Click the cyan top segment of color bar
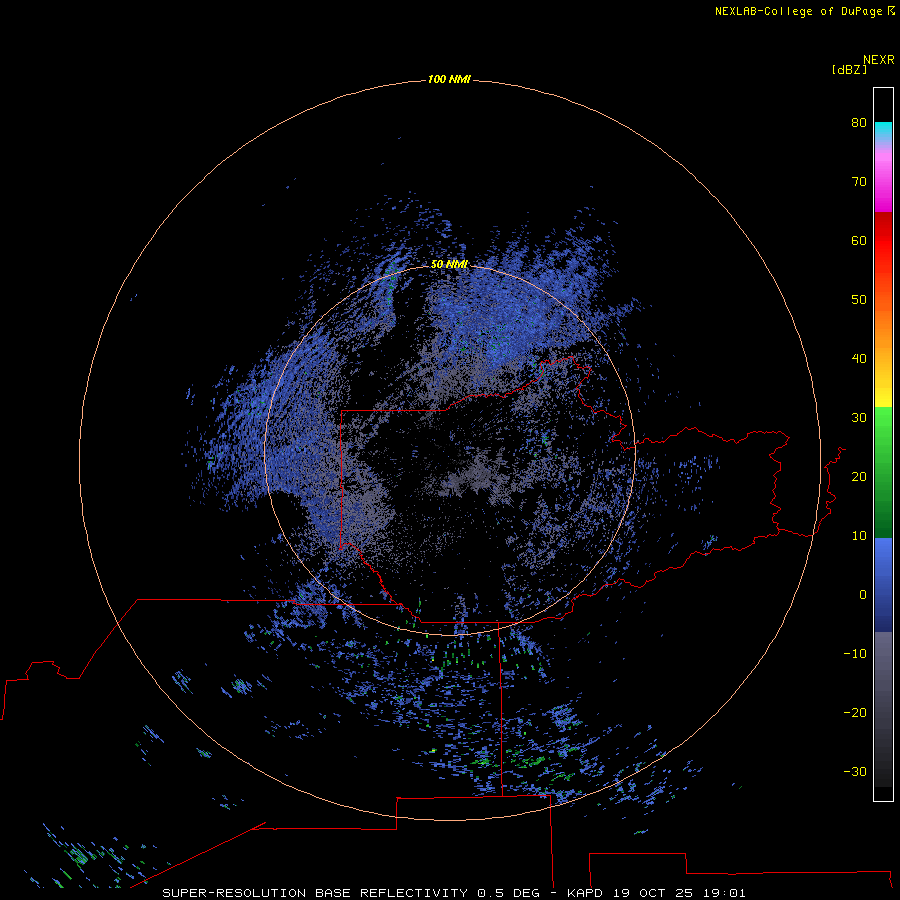The image size is (900, 900). 883,129
